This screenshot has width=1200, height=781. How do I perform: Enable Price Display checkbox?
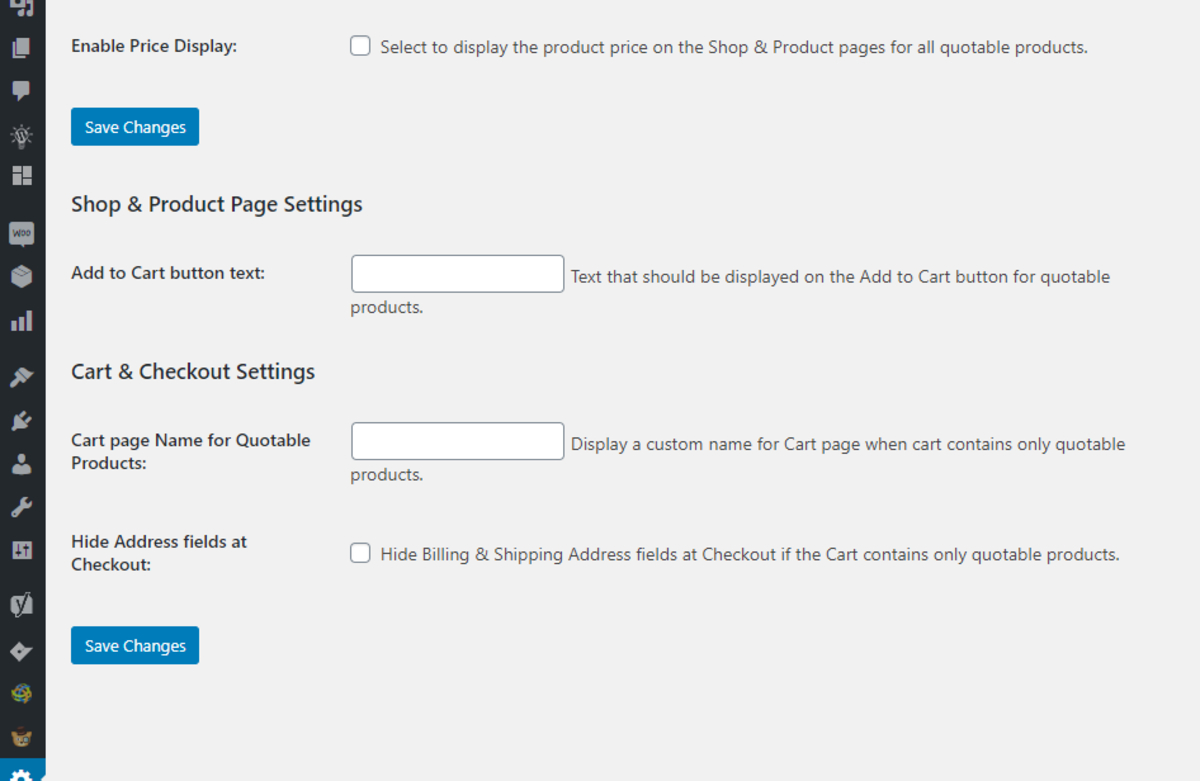click(x=360, y=46)
